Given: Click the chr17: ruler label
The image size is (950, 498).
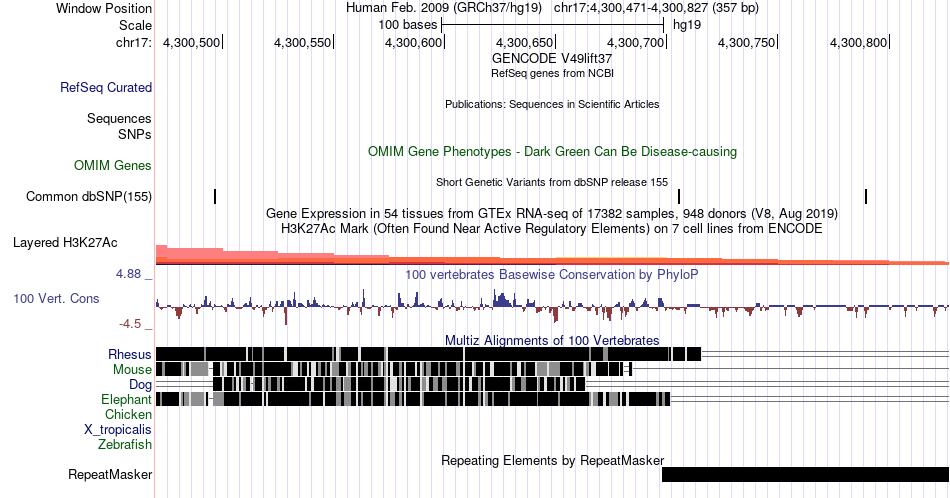Looking at the screenshot, I should [x=134, y=42].
